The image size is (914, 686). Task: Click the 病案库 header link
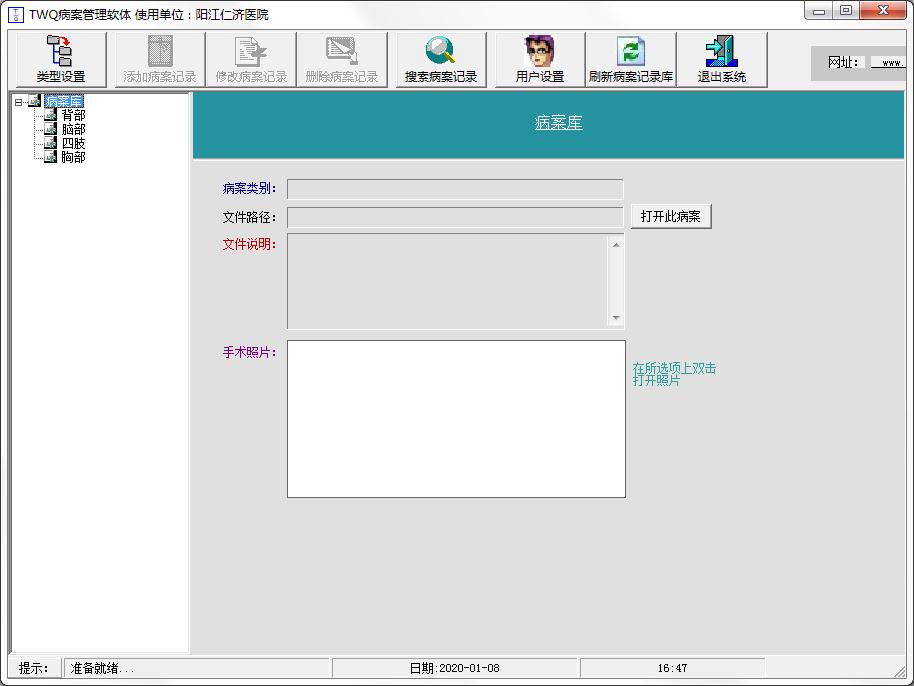point(558,122)
